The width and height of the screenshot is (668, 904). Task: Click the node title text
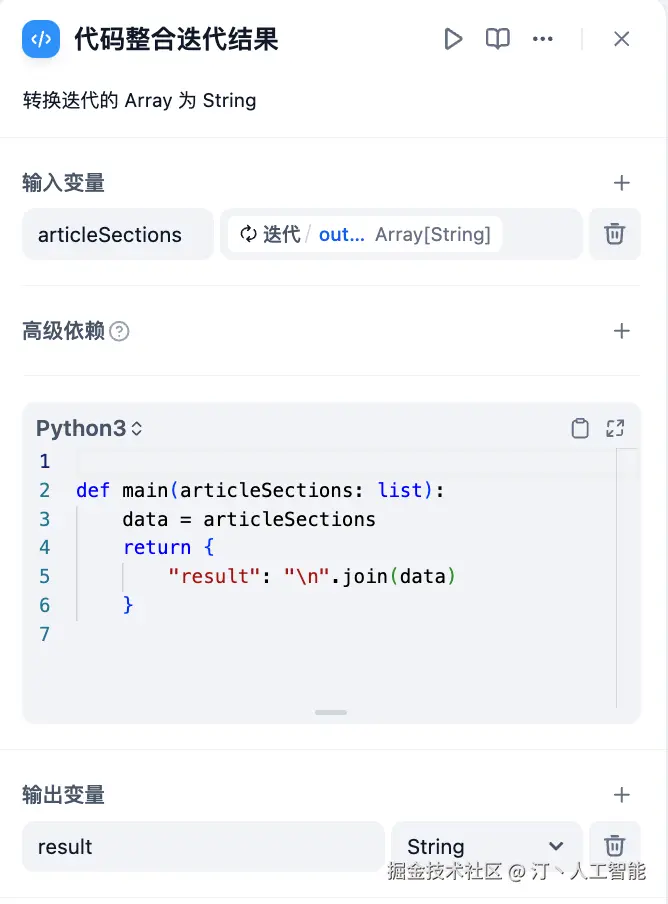pos(176,40)
